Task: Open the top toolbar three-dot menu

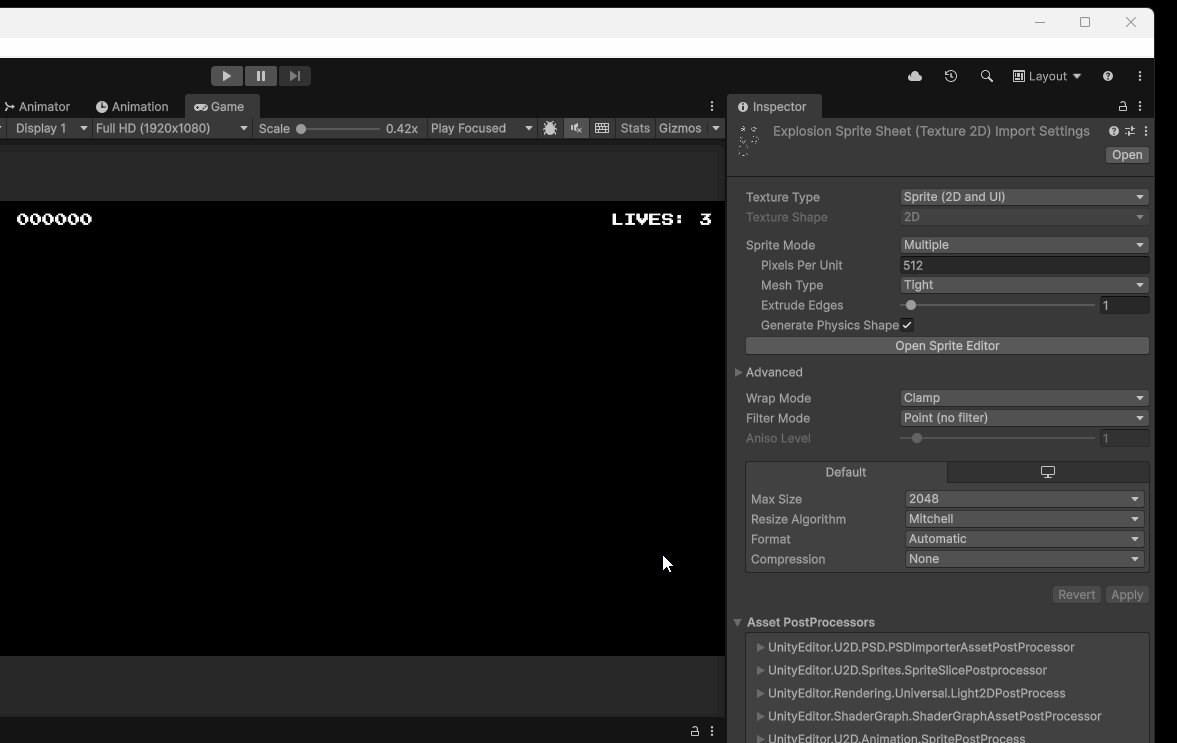Action: [x=1139, y=76]
